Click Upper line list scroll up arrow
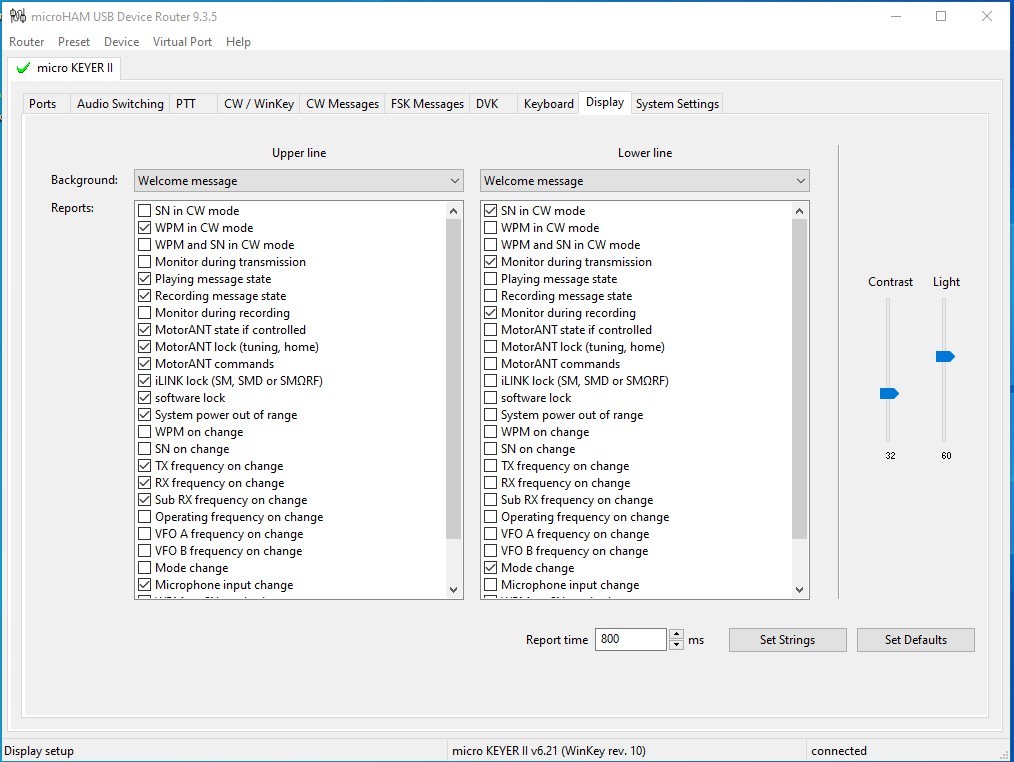Viewport: 1014px width, 762px height. pos(453,211)
